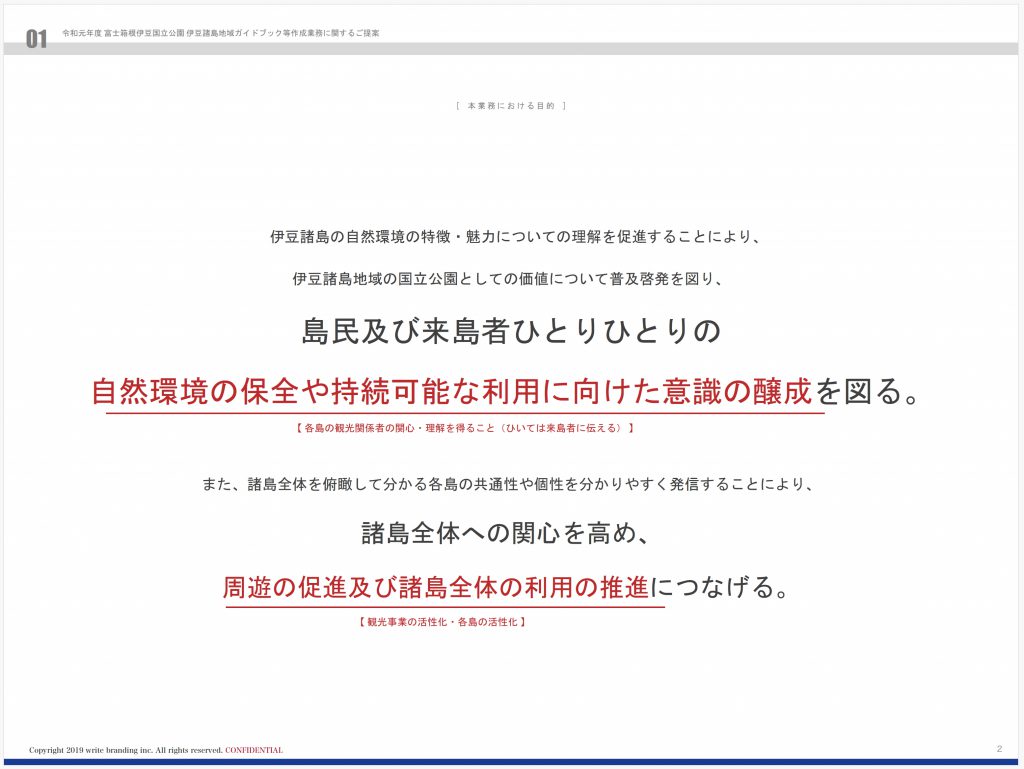1024x769 pixels.
Task: Select the header title starting with 令和元年度
Action: [x=220, y=33]
